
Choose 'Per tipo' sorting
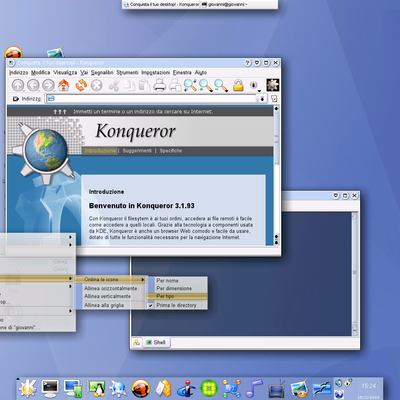pyautogui.click(x=177, y=296)
